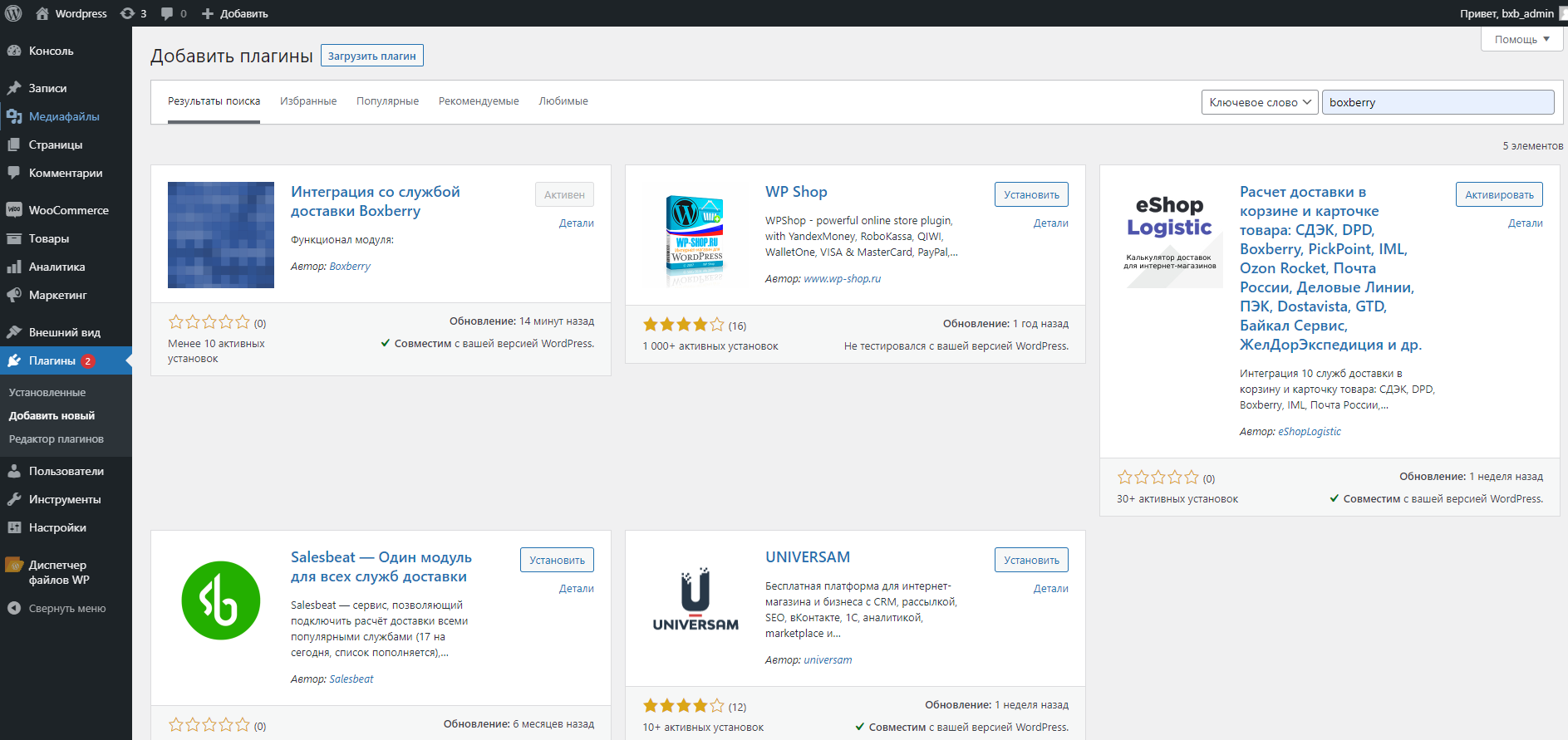Click the Аналитика bar chart icon
1568x740 pixels.
pyautogui.click(x=14, y=267)
